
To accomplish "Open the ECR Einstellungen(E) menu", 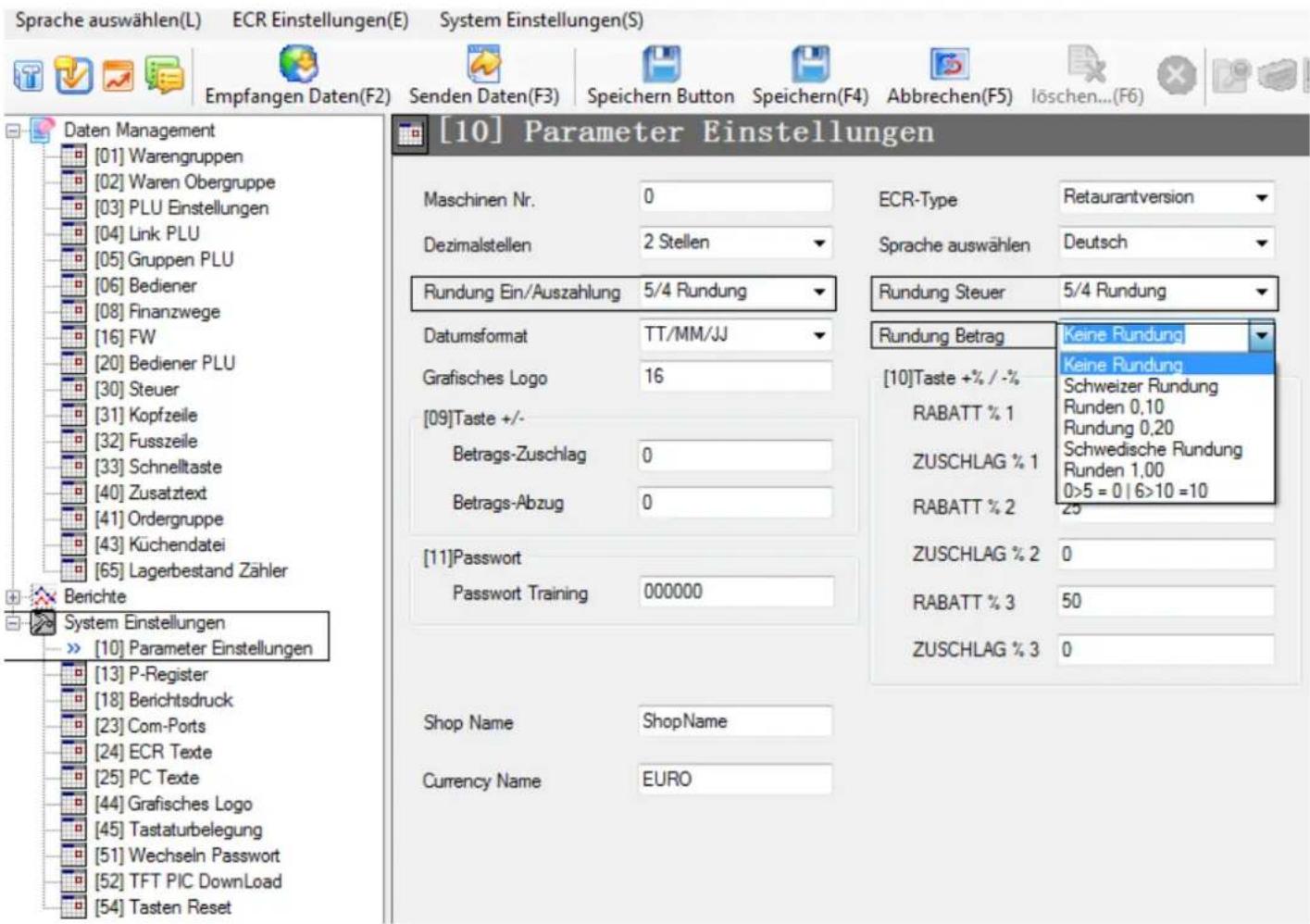I will click(x=320, y=19).
